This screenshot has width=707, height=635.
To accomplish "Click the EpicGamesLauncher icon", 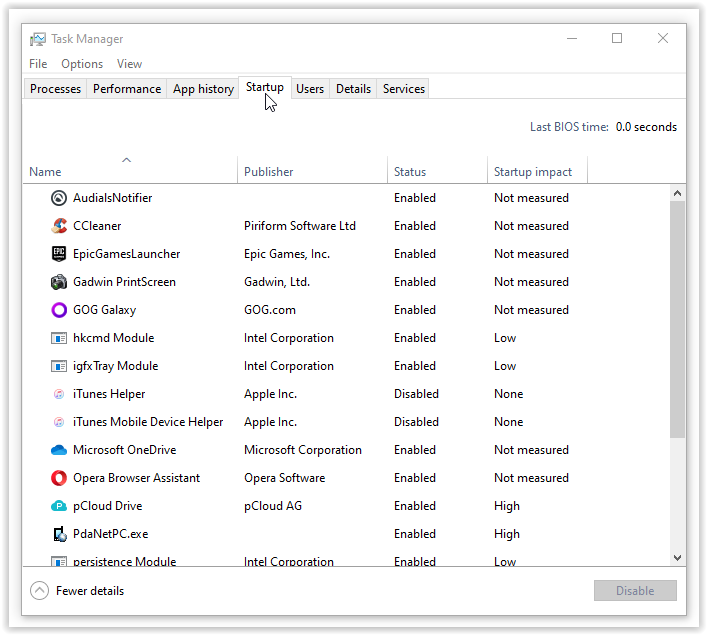I will point(59,254).
